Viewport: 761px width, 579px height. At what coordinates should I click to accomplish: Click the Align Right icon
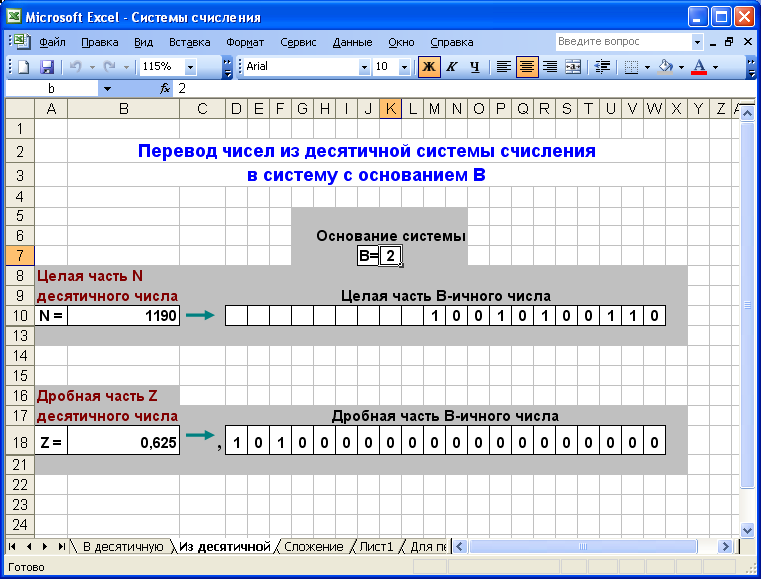click(549, 67)
